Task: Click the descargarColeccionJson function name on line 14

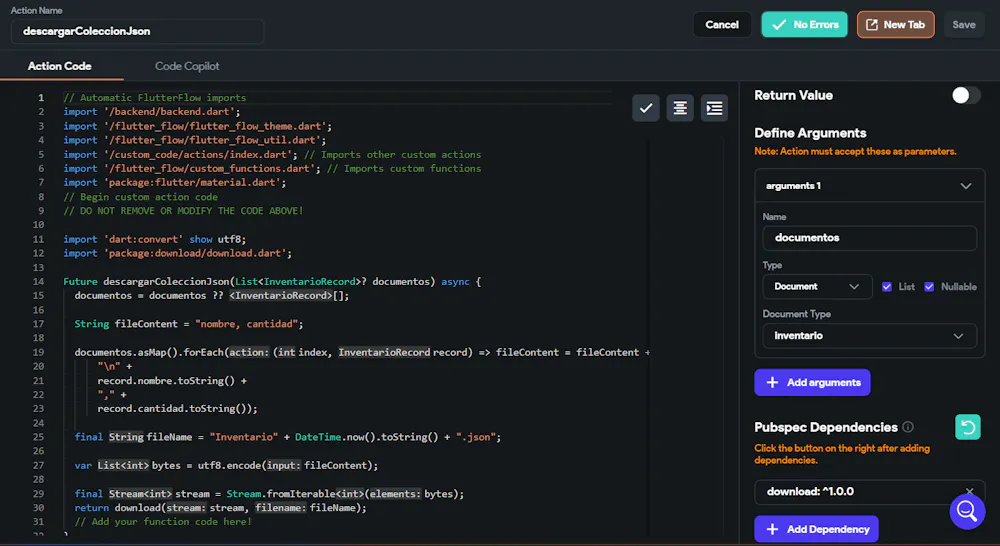Action: (166, 281)
